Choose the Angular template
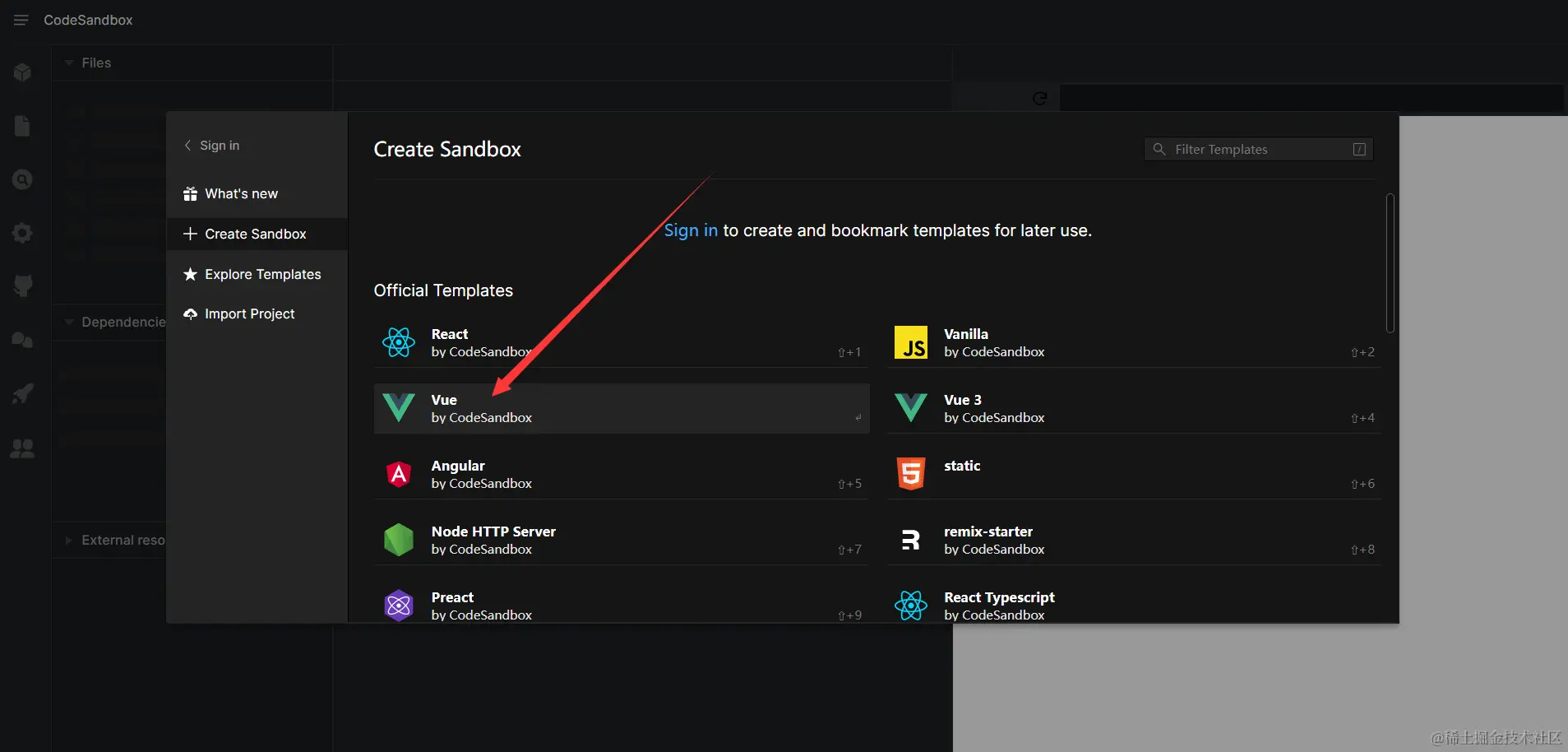Screen dimensions: 1568x752 pos(622,474)
